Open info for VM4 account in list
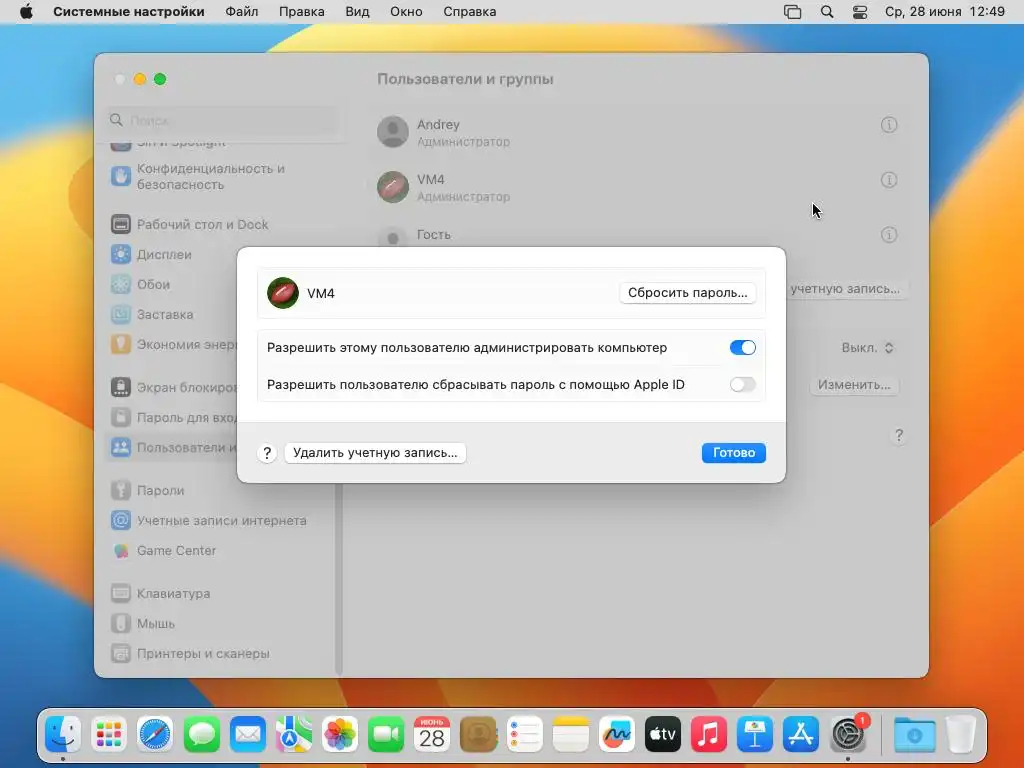 (889, 180)
